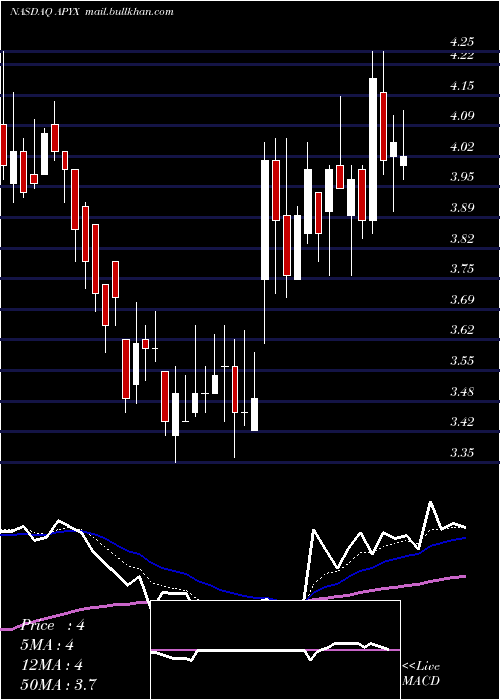
Task: Click the 3.95 price axis label
Action: (462, 177)
